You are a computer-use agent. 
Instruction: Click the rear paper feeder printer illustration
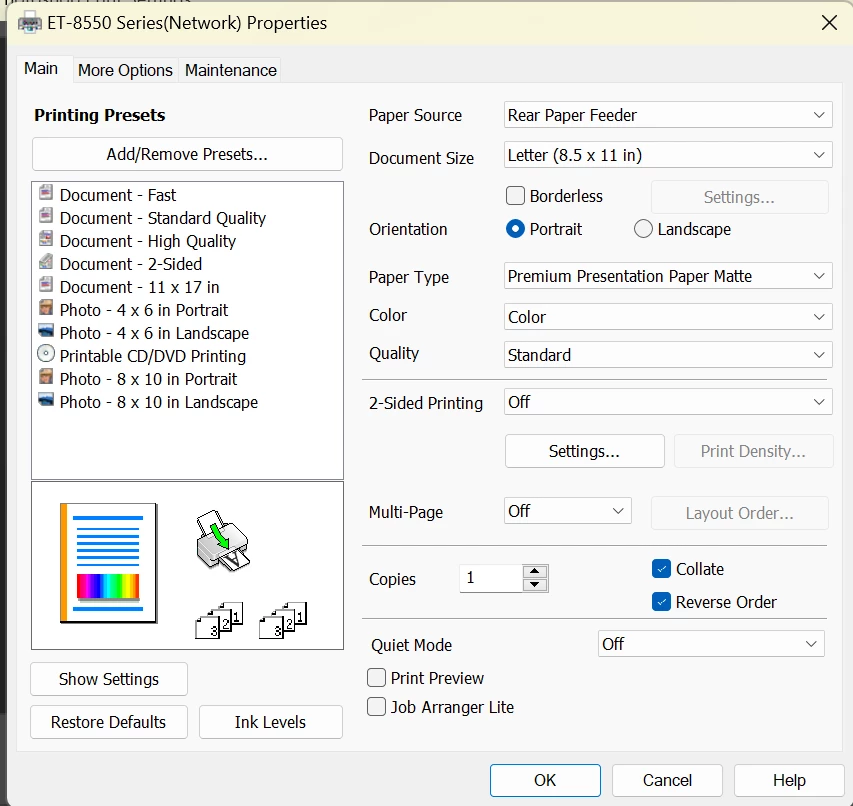tap(222, 541)
